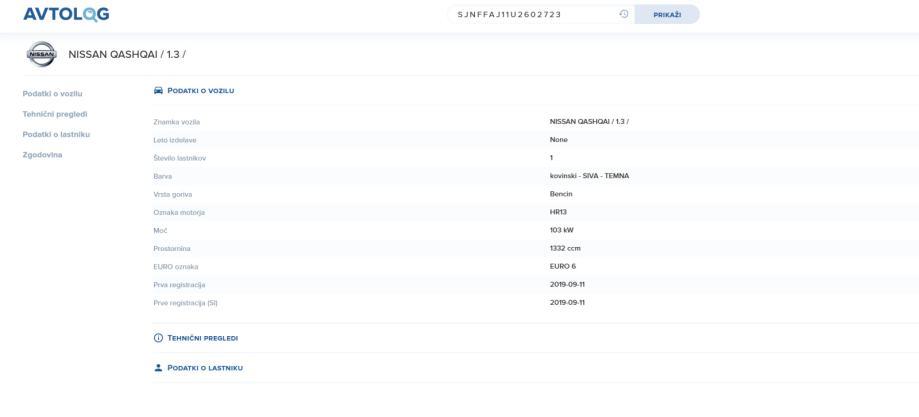Click the value HR13

click(558, 212)
